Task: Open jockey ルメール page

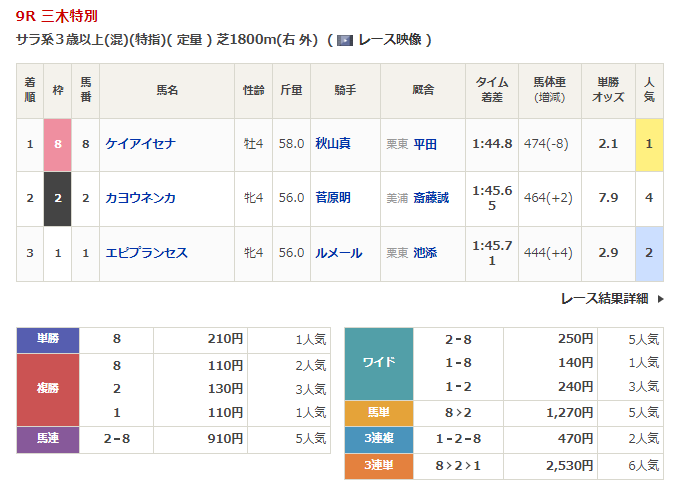Action: coord(339,253)
